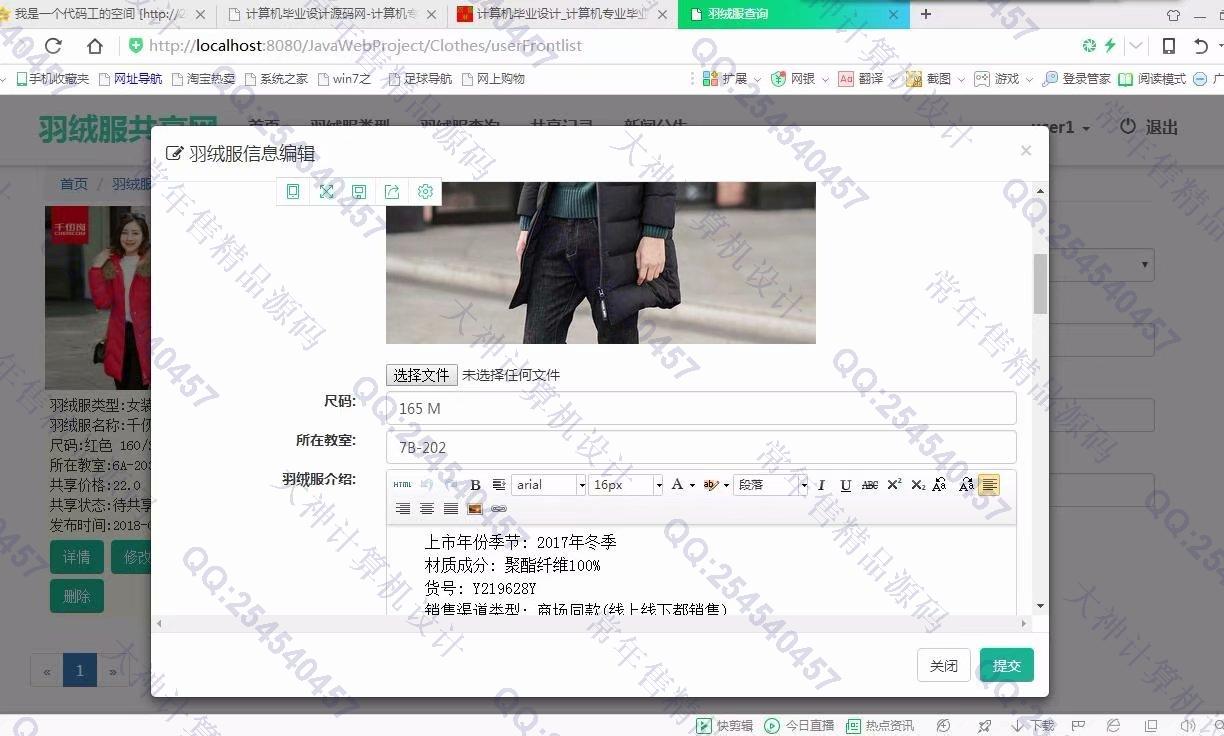The width and height of the screenshot is (1224, 736).
Task: Open 网址导航 bookmark
Action: point(130,79)
